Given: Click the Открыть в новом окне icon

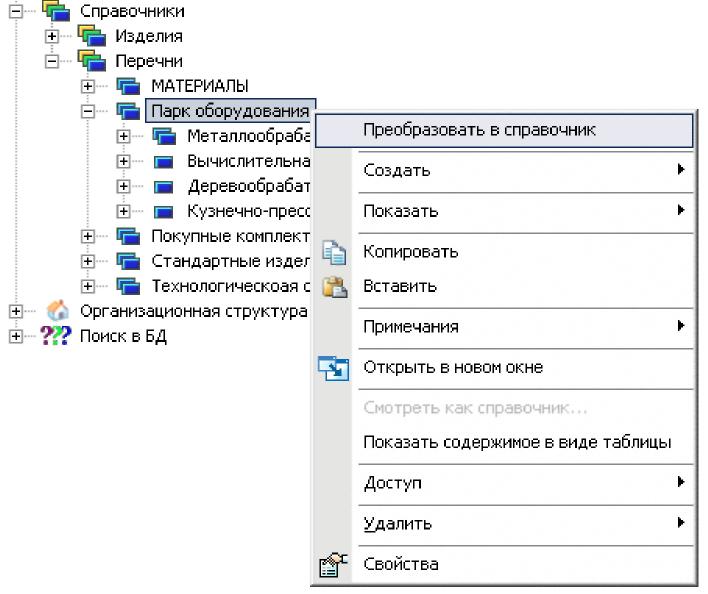Looking at the screenshot, I should point(334,367).
